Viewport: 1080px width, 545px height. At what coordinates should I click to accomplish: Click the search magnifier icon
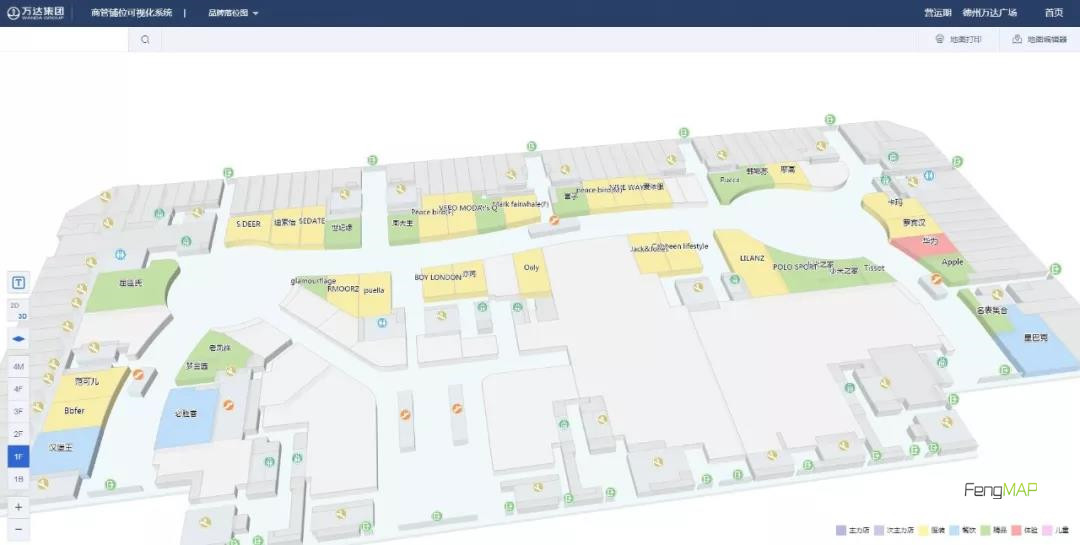click(145, 40)
